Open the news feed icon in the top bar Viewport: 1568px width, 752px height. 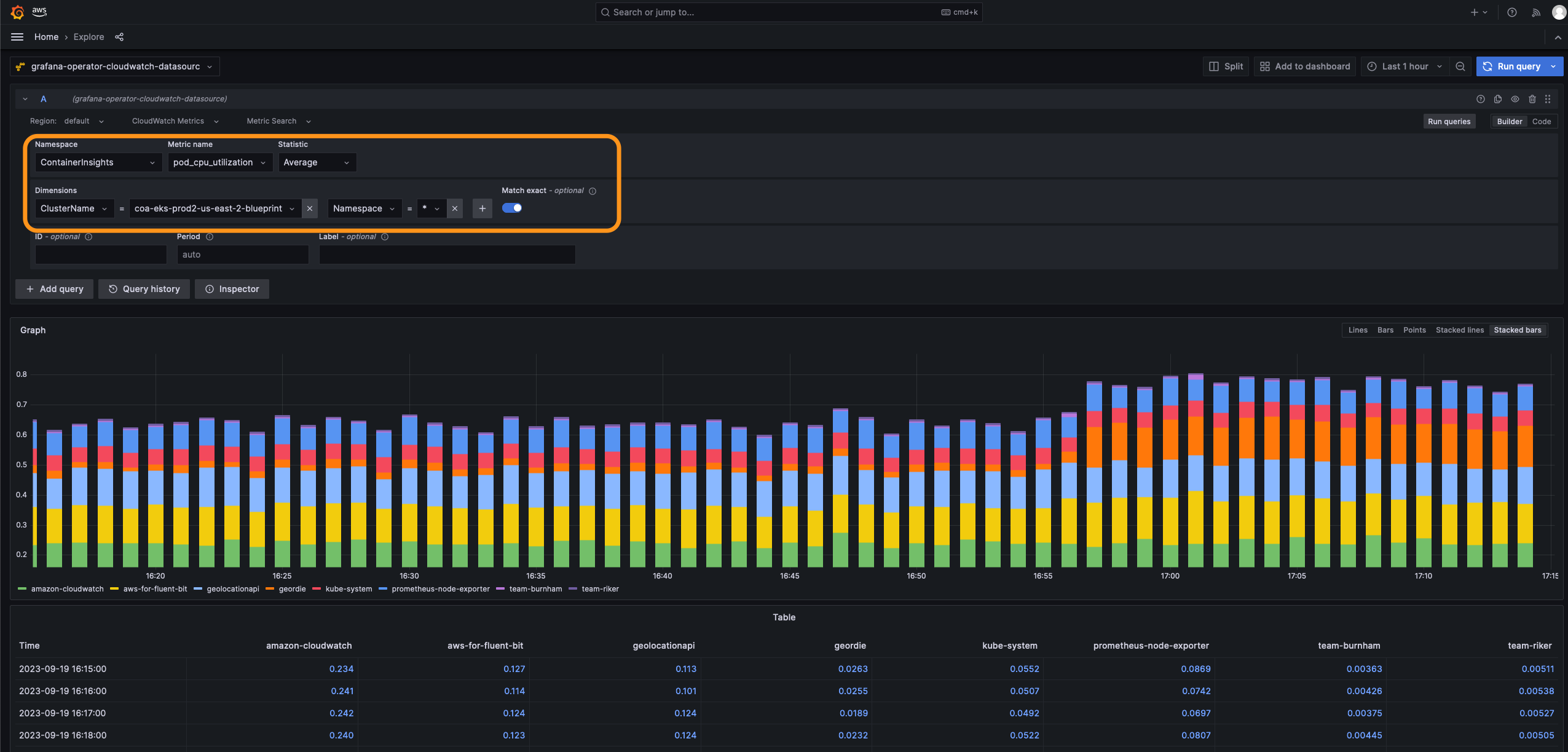1536,12
